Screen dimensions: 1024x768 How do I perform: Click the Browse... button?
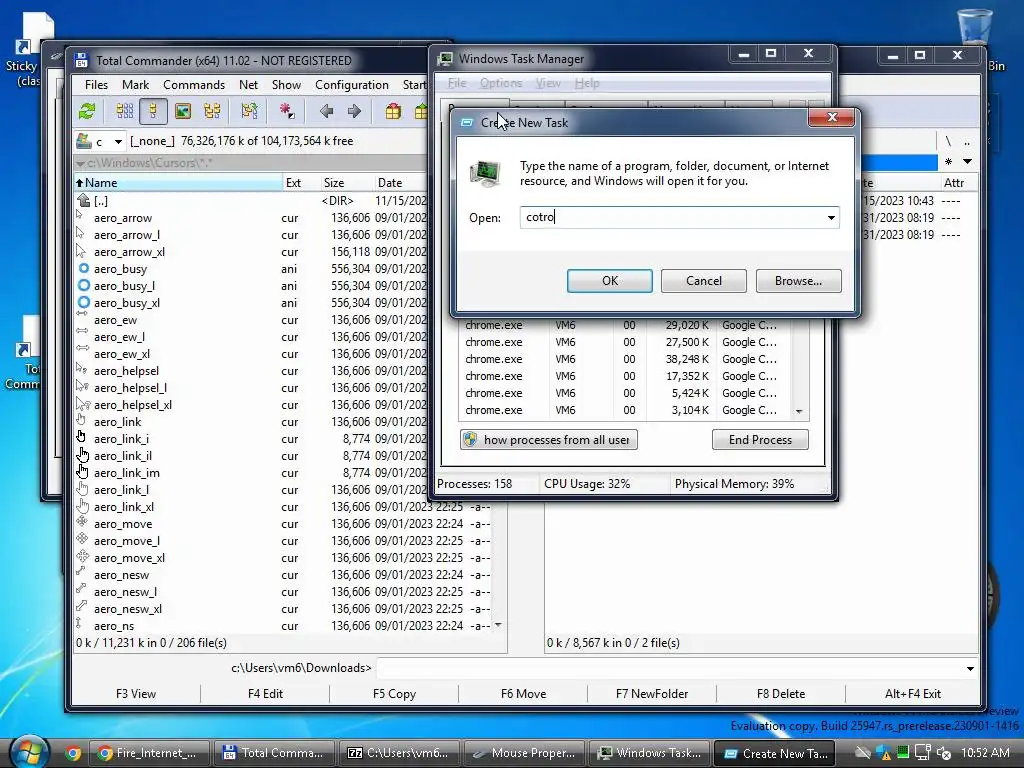tap(798, 281)
